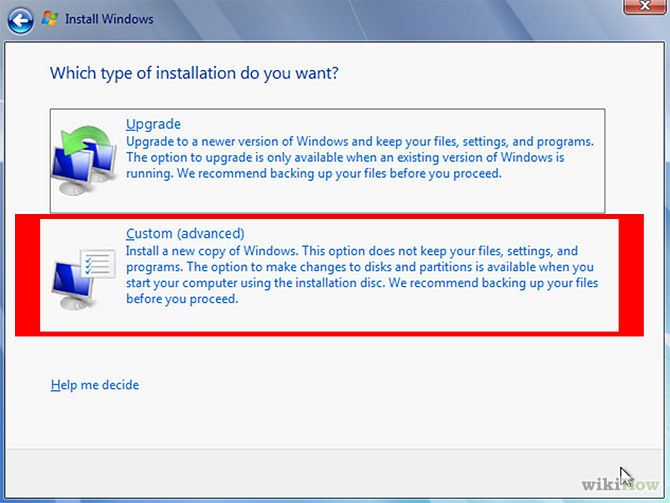Screen dimensions: 670x503
Task: Click the Custom description about new copy
Action: (361, 275)
